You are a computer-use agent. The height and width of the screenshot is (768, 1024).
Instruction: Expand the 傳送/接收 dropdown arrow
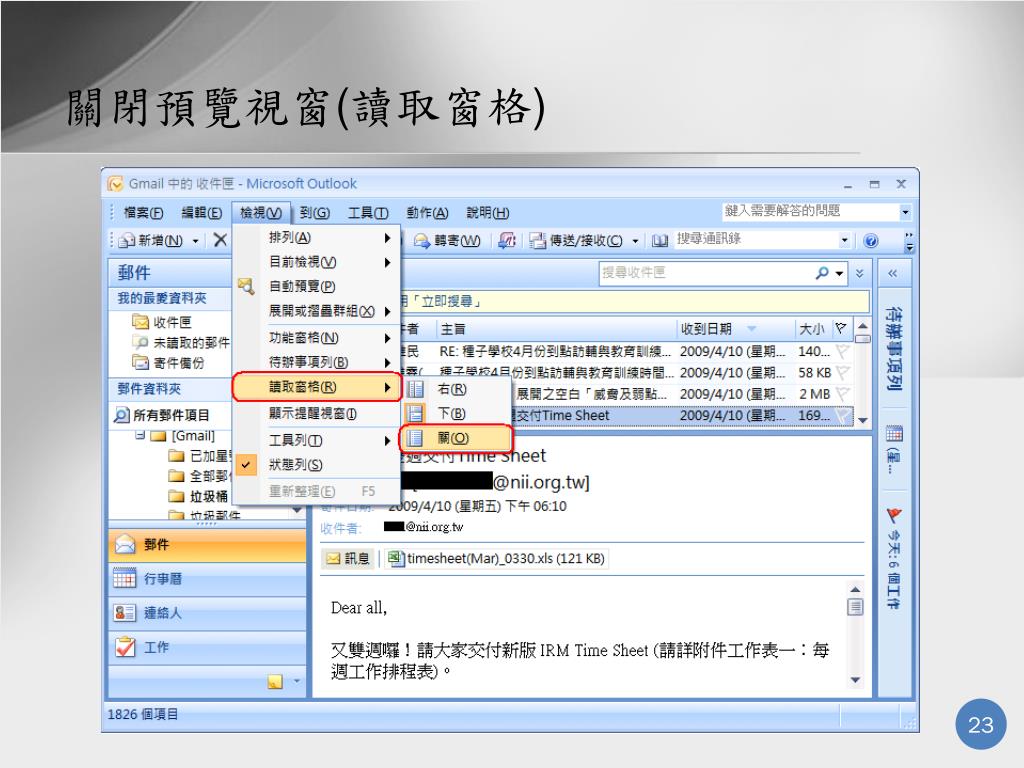(635, 241)
